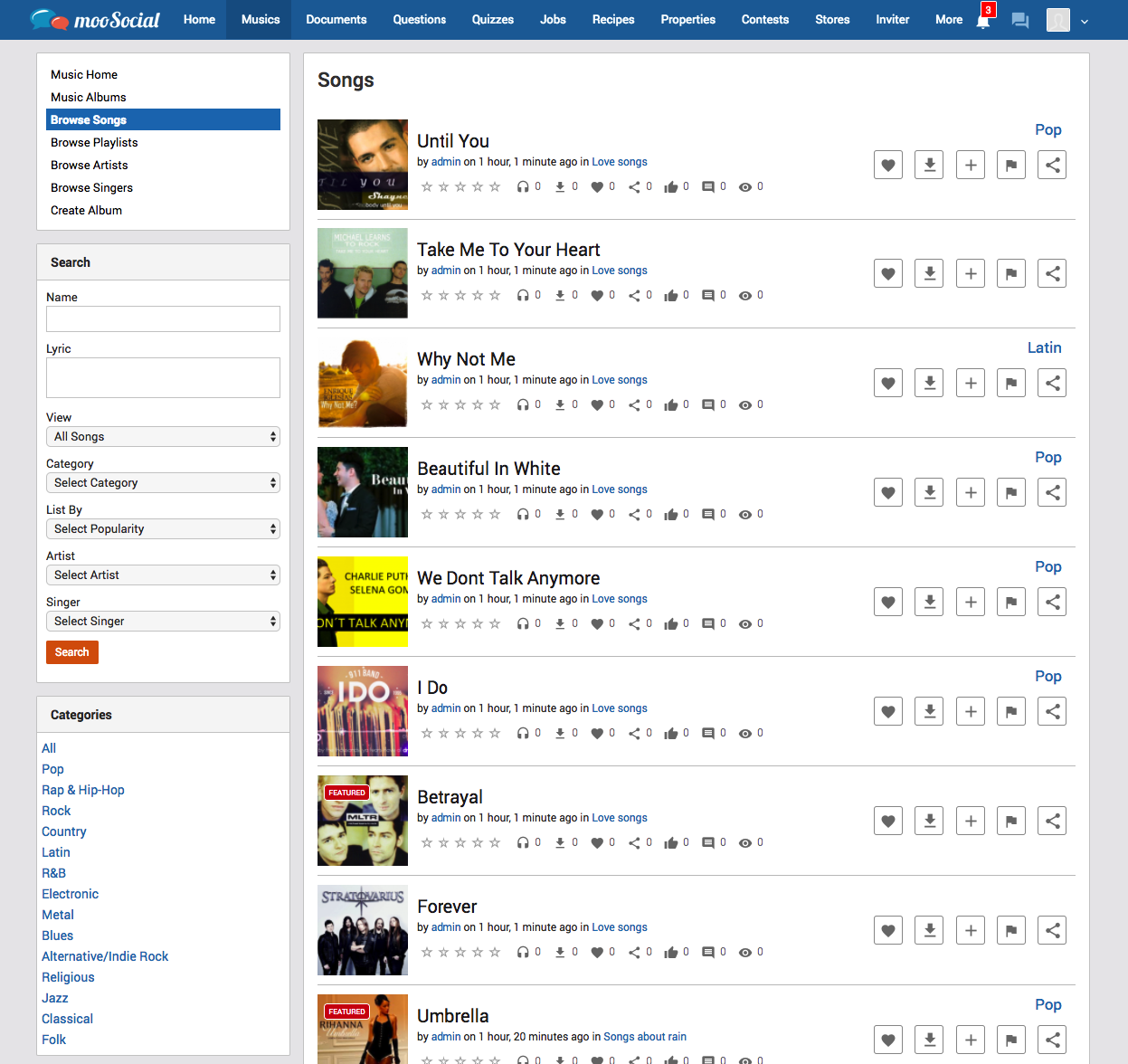Download Take Me To Your Heart
The height and width of the screenshot is (1064, 1128).
click(x=929, y=273)
